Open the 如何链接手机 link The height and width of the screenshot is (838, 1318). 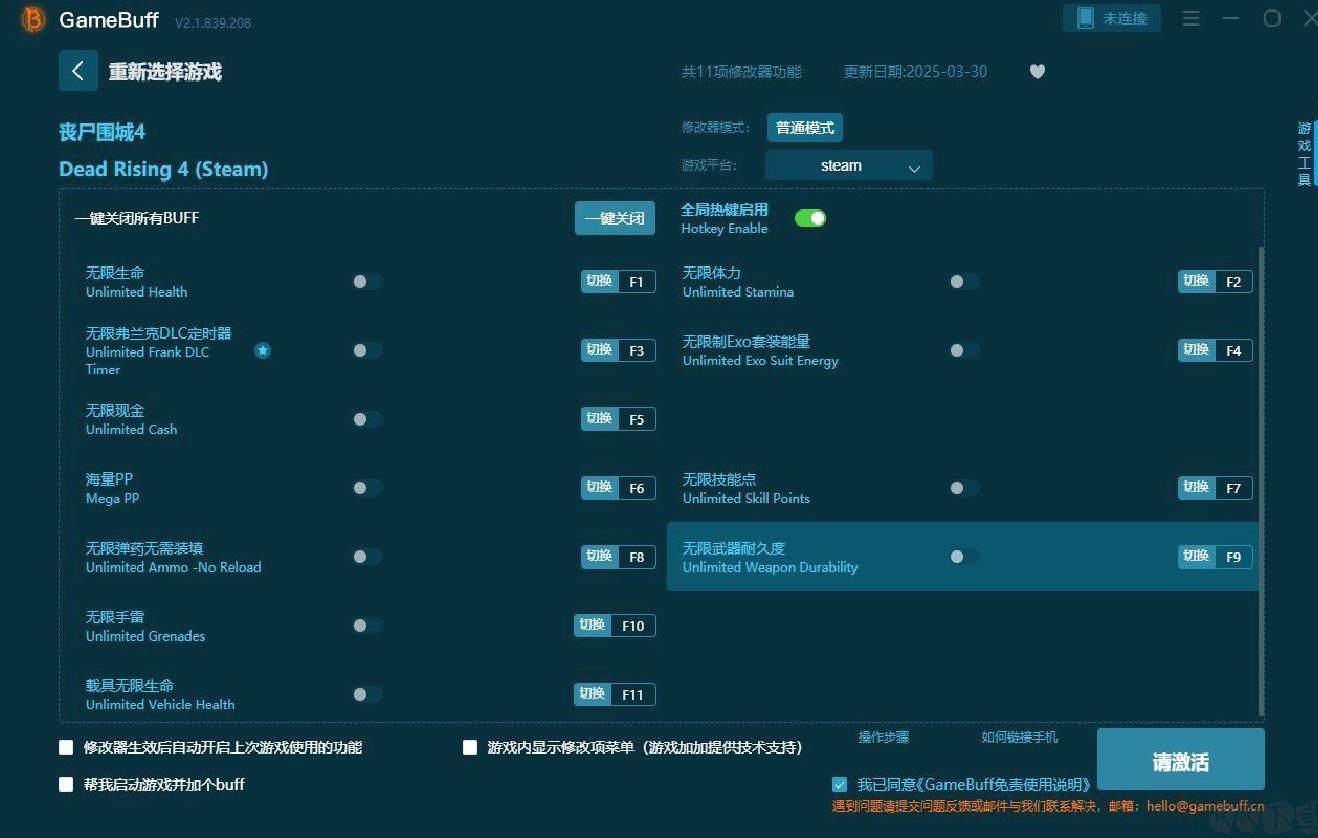coord(1019,737)
